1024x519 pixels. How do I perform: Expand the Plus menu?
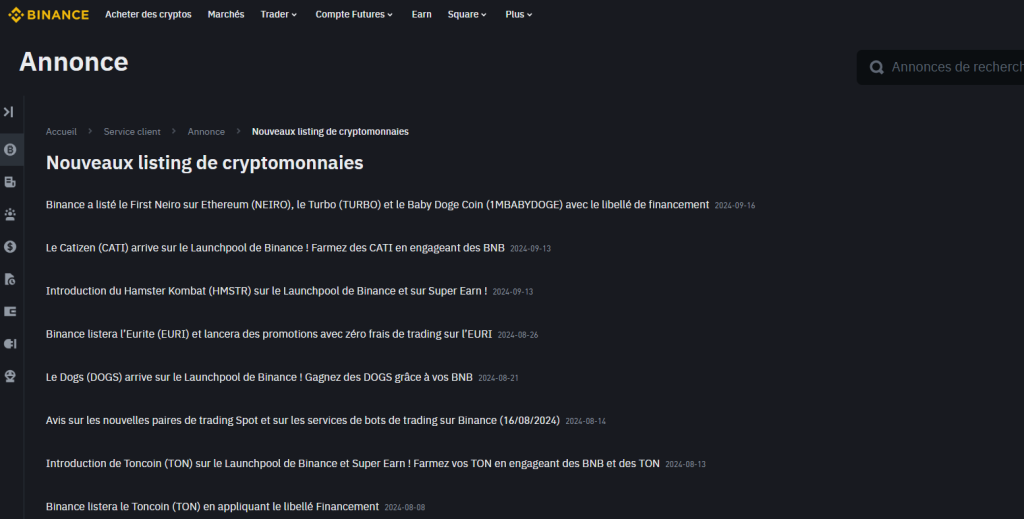(x=518, y=15)
